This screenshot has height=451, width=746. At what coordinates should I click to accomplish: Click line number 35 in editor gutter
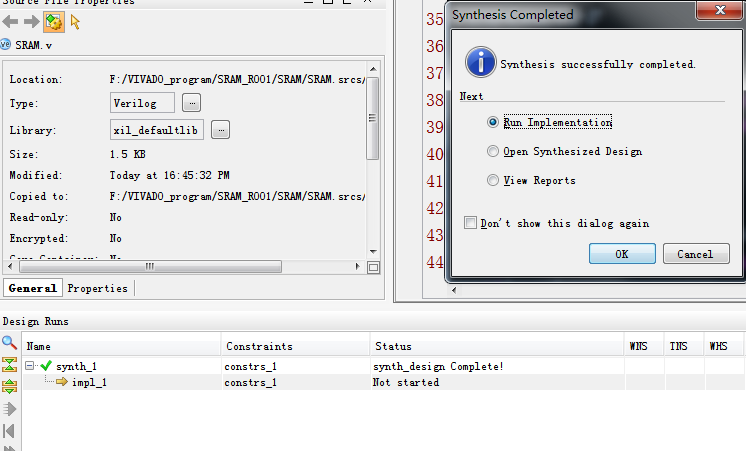point(435,19)
